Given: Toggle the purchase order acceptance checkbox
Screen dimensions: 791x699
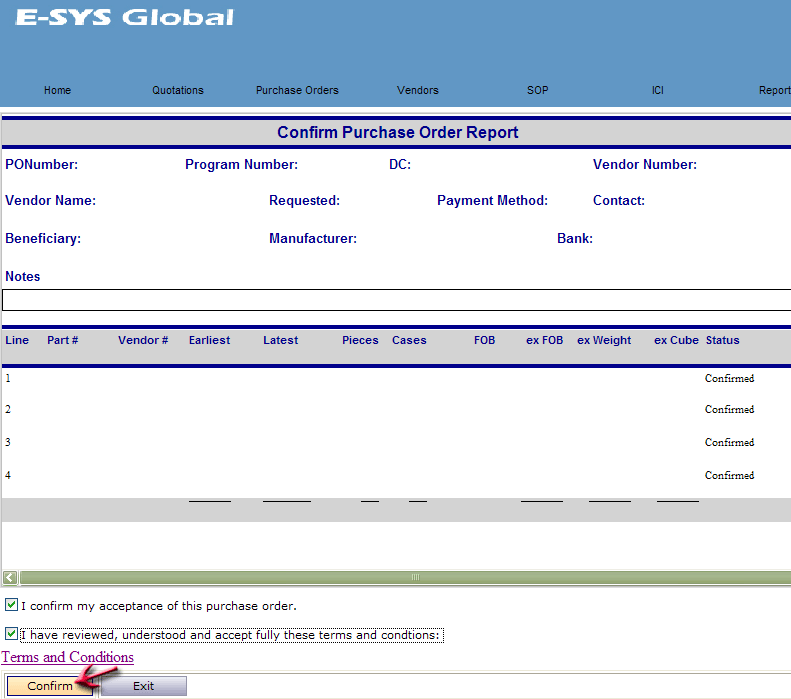Looking at the screenshot, I should 11,604.
